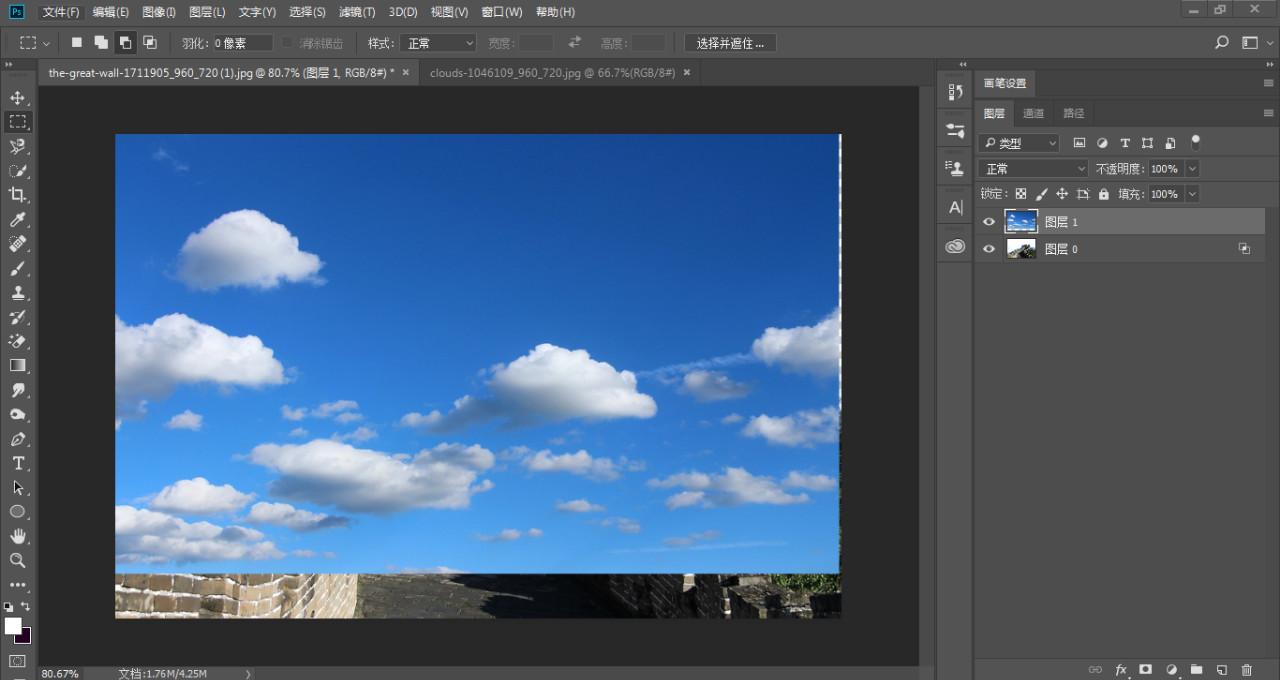Image resolution: width=1280 pixels, height=680 pixels.
Task: Add a layer style with fx icon
Action: point(1121,669)
